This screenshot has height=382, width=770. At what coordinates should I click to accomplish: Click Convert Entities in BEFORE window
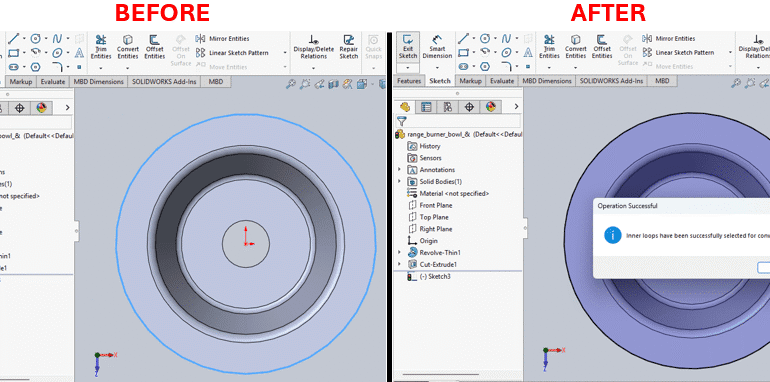(128, 47)
